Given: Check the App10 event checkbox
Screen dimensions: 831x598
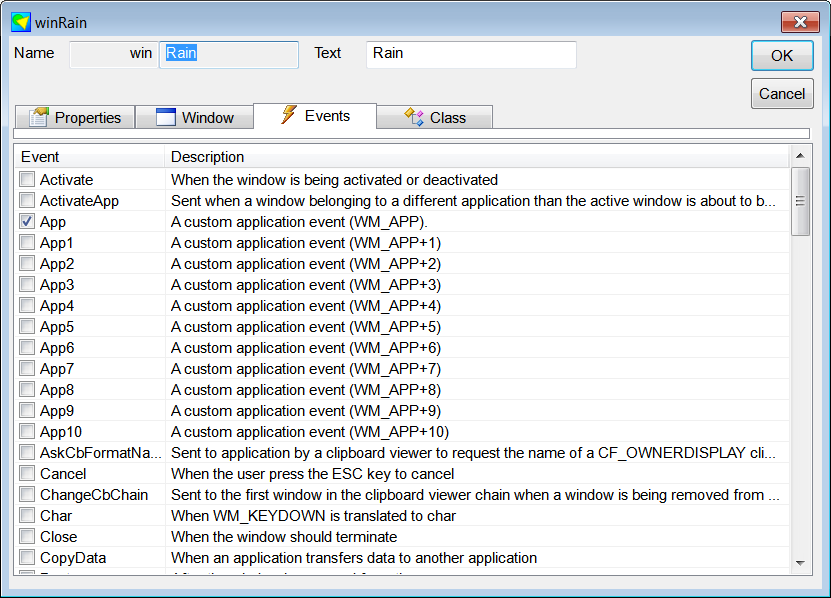Looking at the screenshot, I should [x=27, y=431].
